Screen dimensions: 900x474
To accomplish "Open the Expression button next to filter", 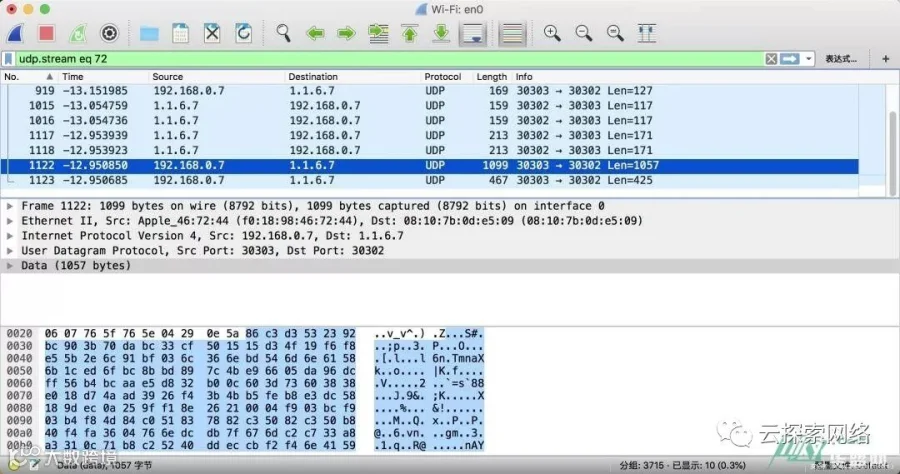I will point(841,59).
